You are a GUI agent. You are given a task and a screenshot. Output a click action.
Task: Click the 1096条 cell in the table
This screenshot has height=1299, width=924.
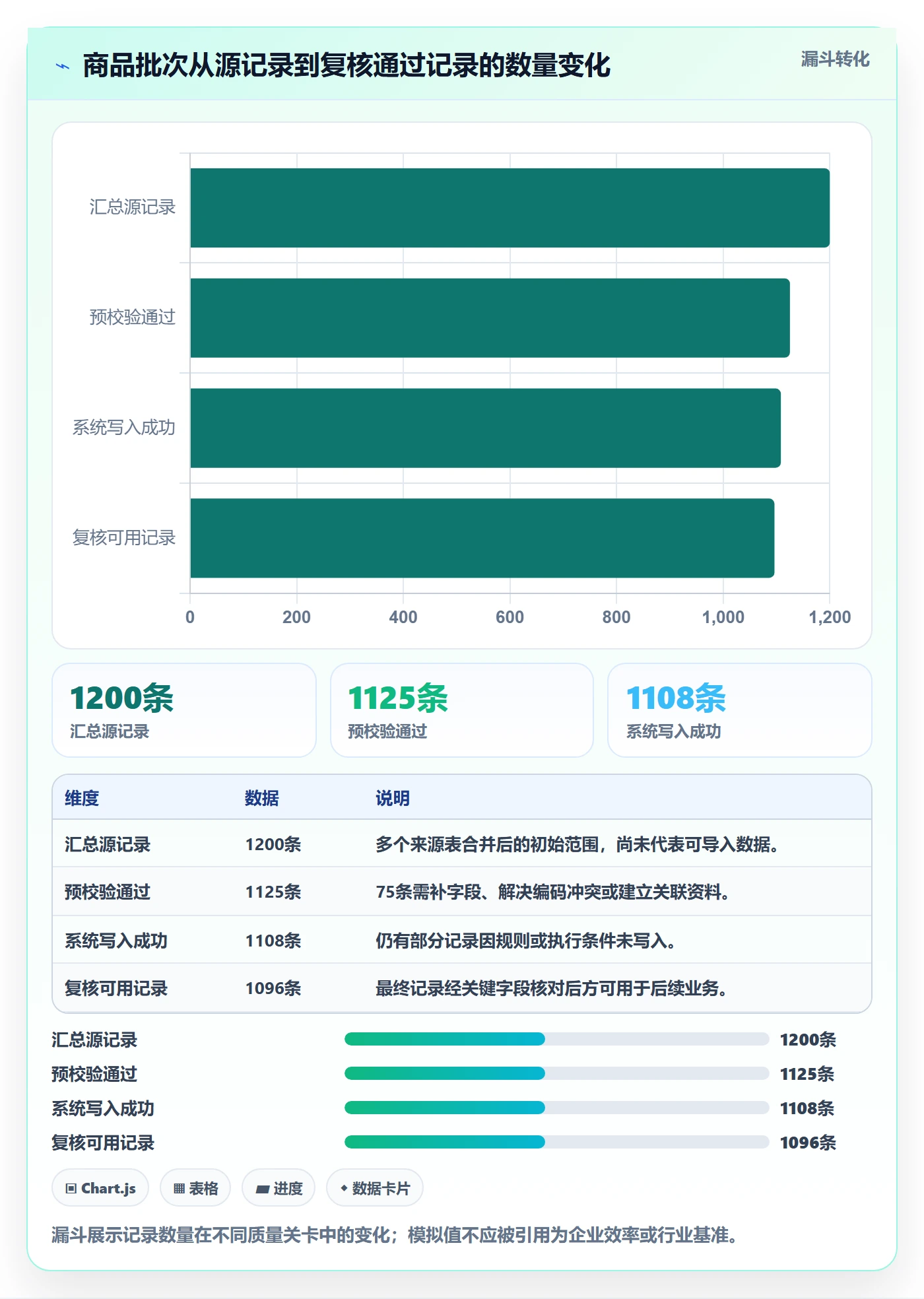pyautogui.click(x=273, y=988)
